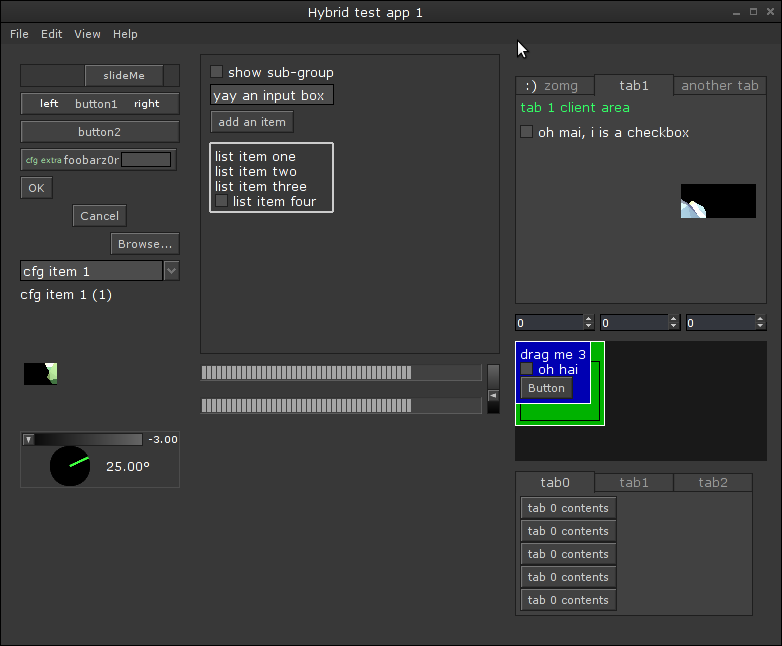Click the up/down arrows of the first number spinner
The width and height of the screenshot is (782, 646).
tap(588, 323)
